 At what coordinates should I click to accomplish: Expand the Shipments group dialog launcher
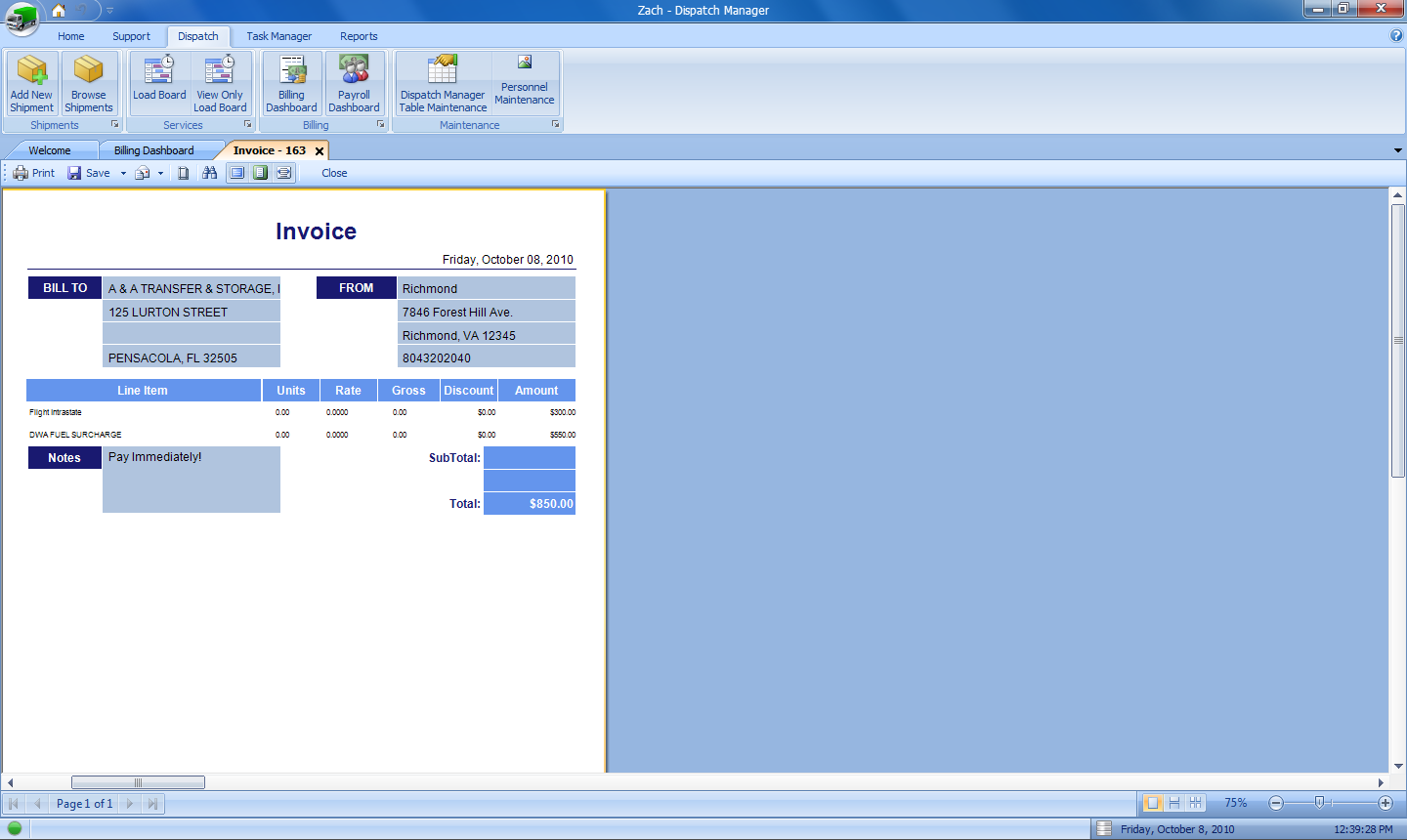(x=114, y=125)
